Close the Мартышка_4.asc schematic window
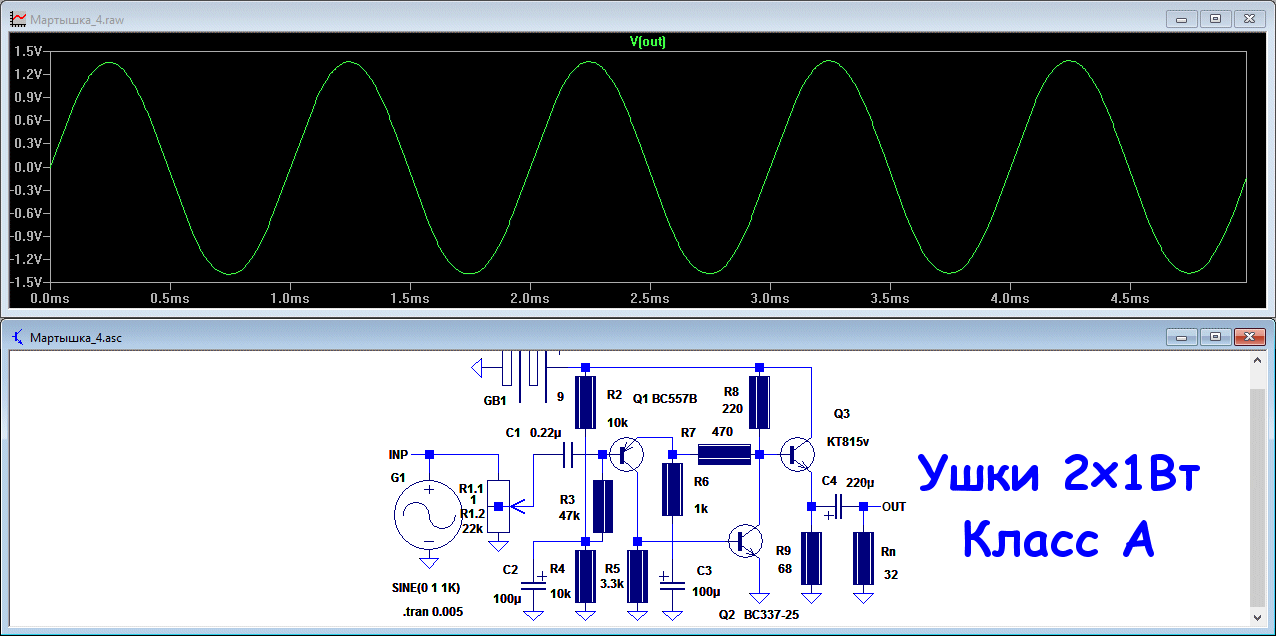Image resolution: width=1276 pixels, height=636 pixels. click(1250, 337)
